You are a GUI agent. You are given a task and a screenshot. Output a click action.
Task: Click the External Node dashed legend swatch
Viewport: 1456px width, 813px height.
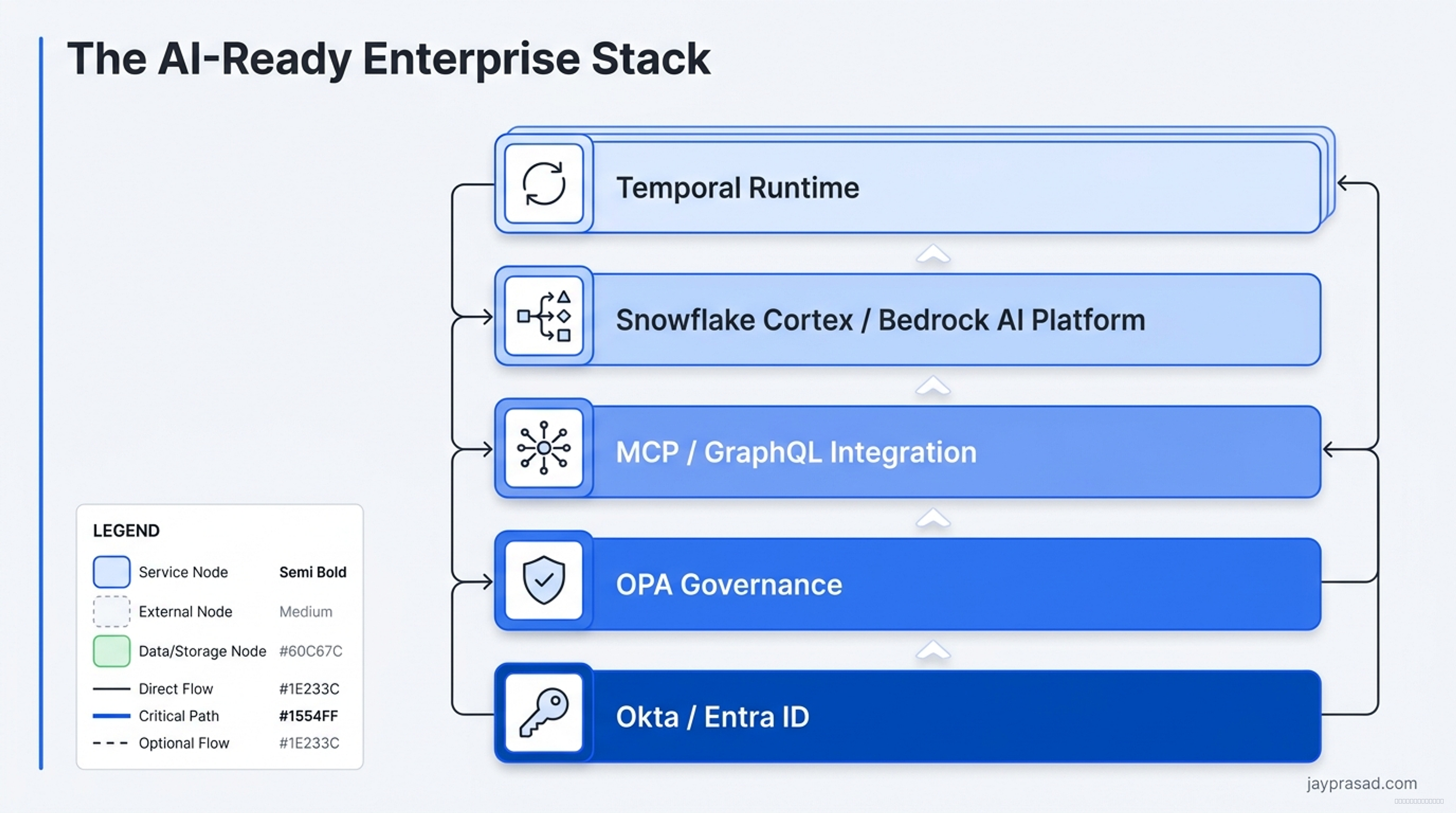click(x=111, y=612)
